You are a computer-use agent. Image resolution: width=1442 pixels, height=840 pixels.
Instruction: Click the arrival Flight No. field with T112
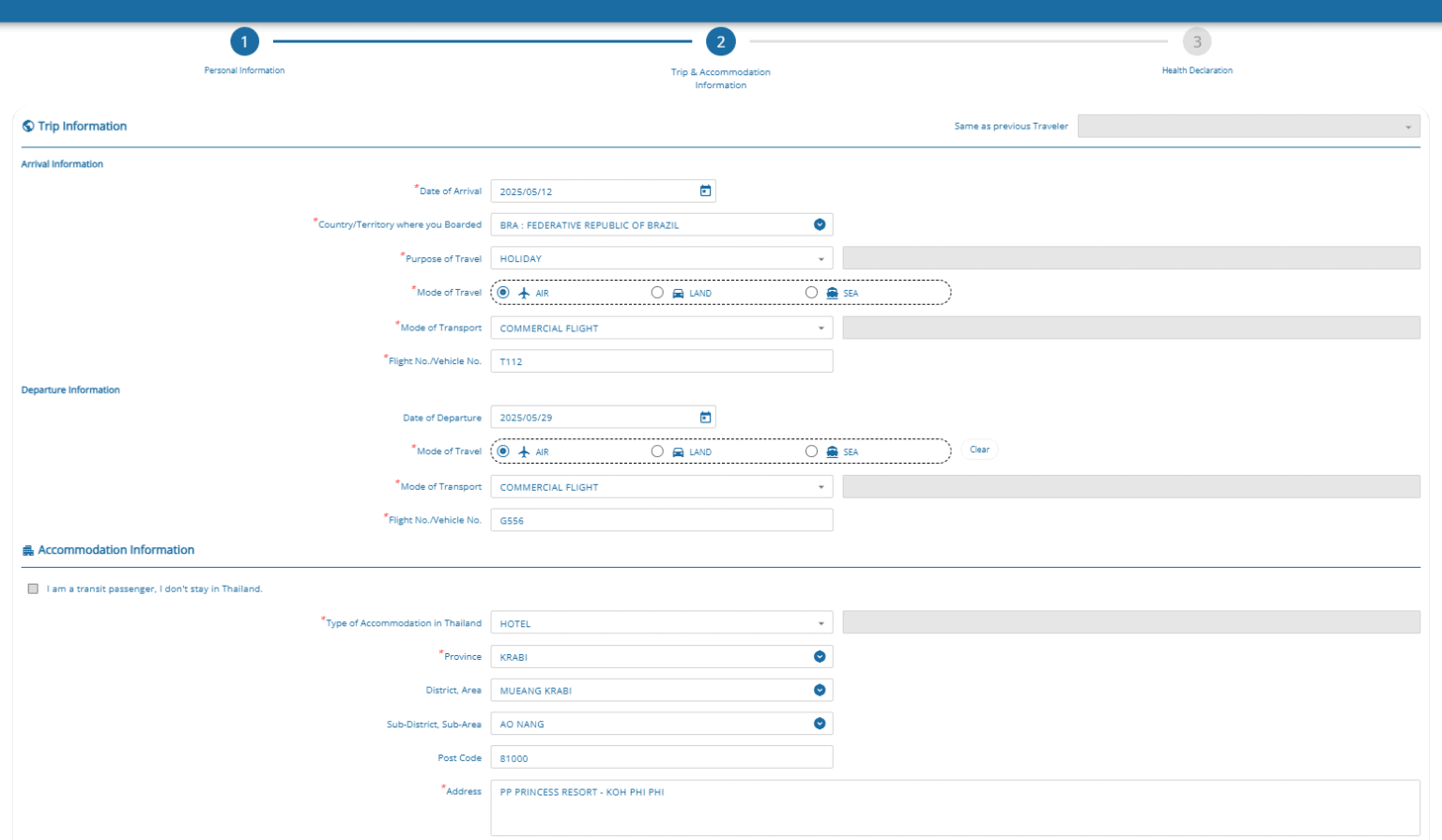click(661, 361)
